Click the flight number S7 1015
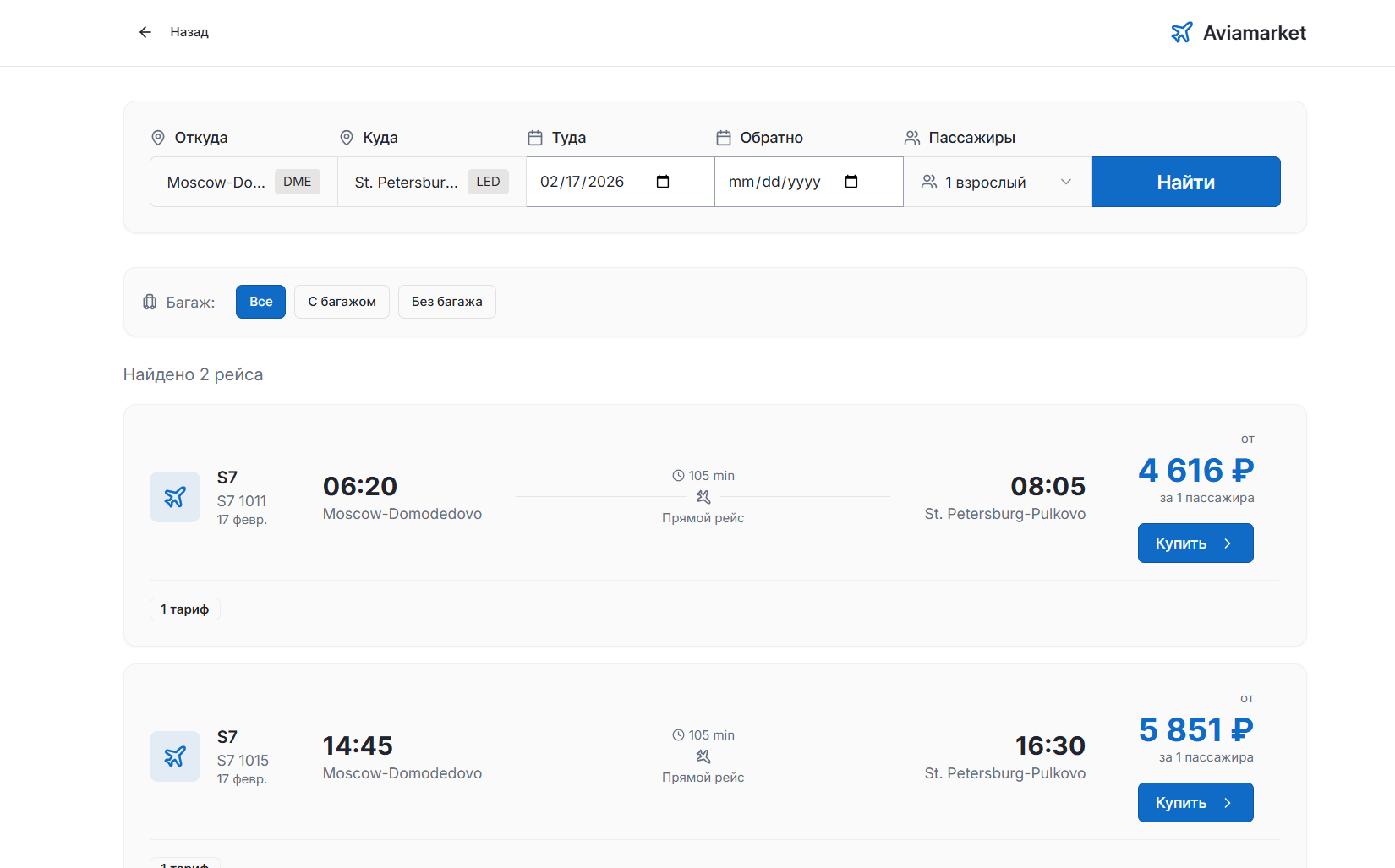1395x868 pixels. (243, 761)
